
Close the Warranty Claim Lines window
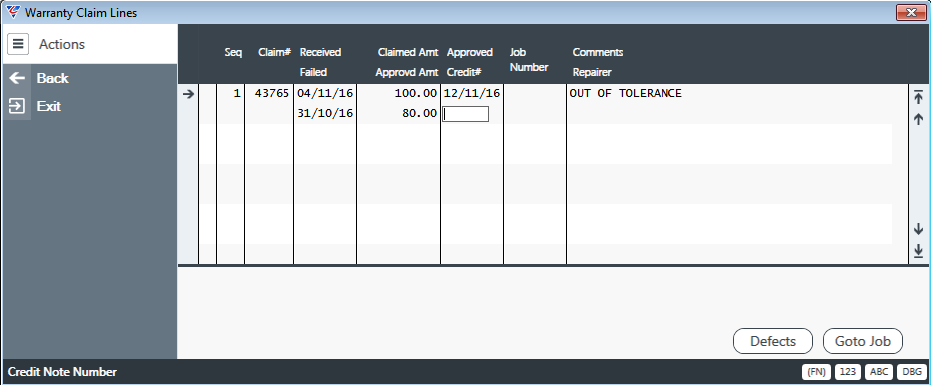(911, 12)
